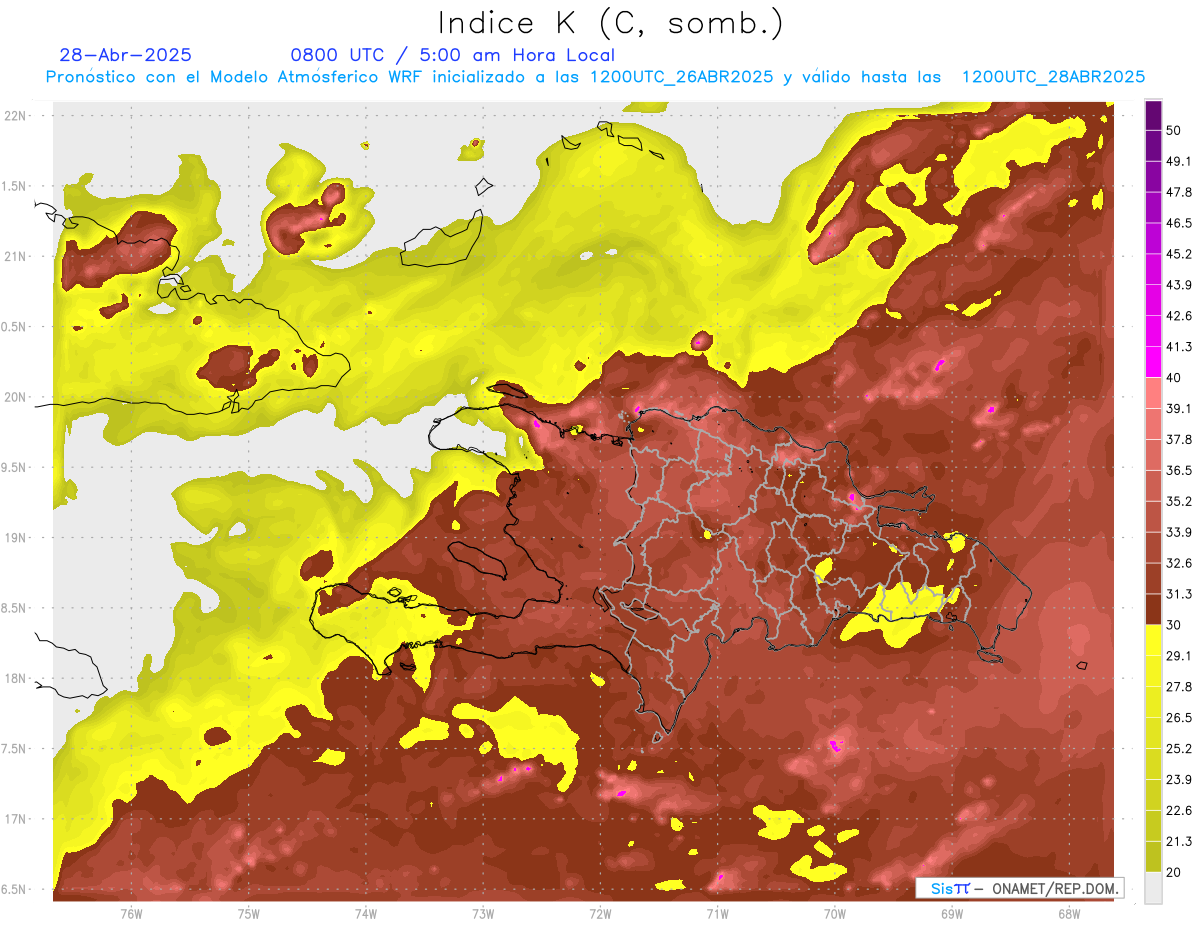Click the "35.2" color scale label
This screenshot has width=1200, height=927.
pyautogui.click(x=1179, y=501)
